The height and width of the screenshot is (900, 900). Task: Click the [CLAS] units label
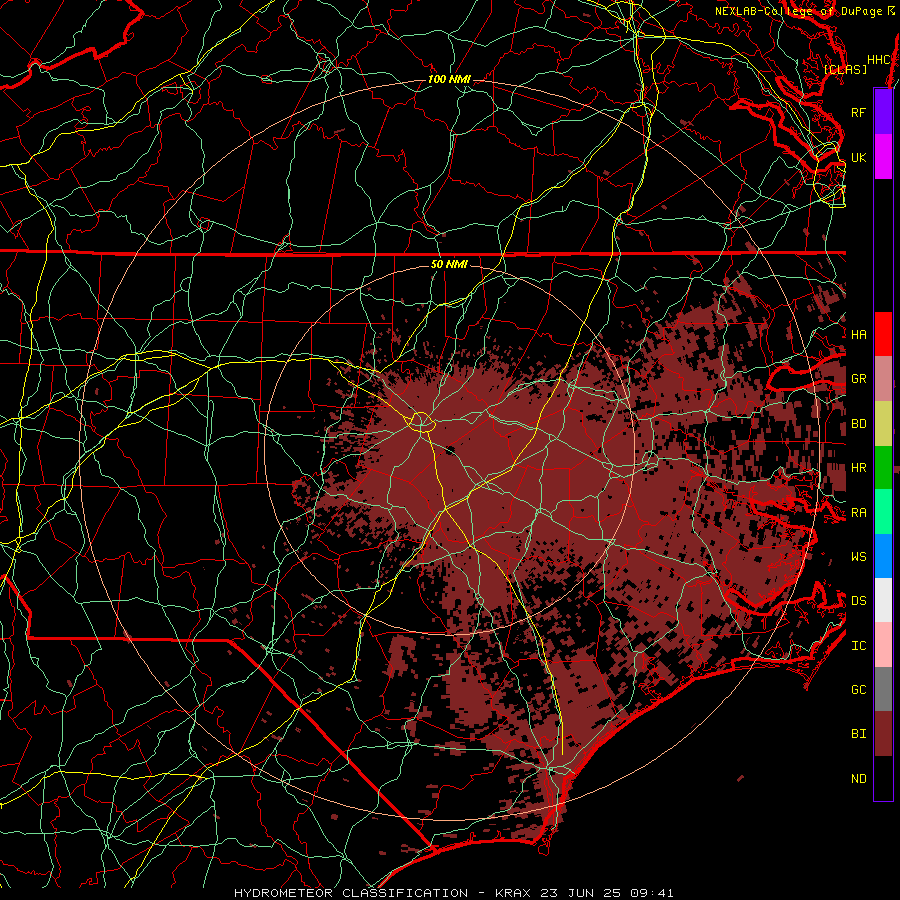[845, 69]
